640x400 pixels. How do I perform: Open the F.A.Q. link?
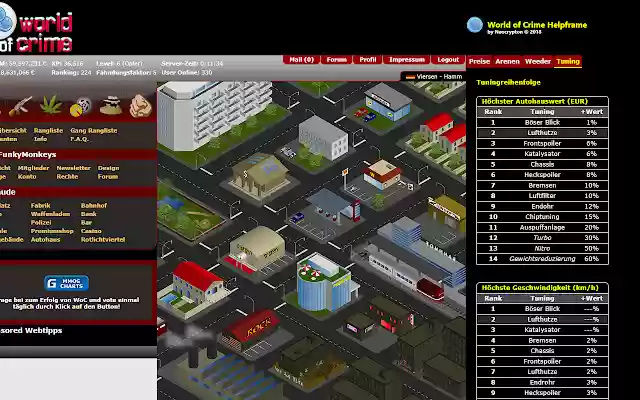[79, 139]
